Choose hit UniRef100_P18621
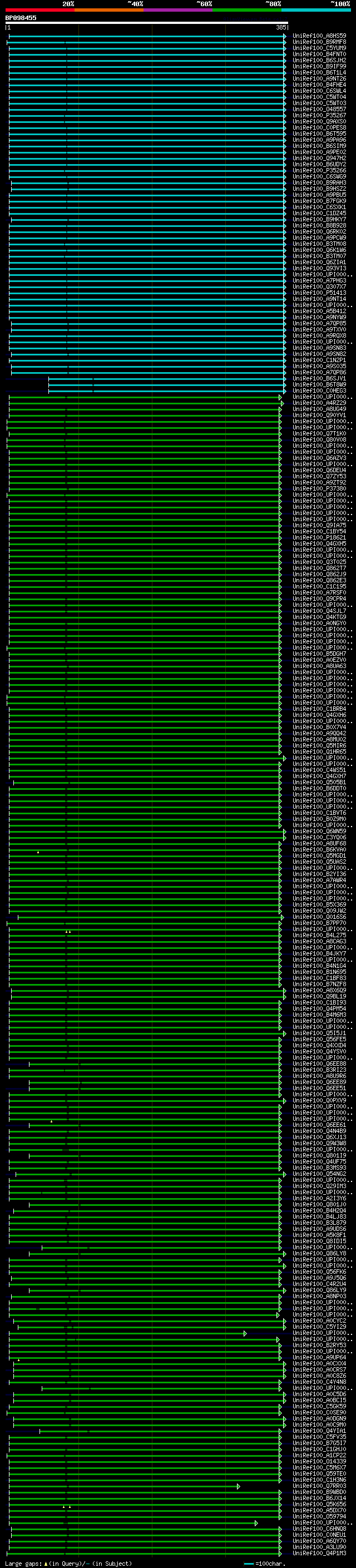356x1568 pixels. (319, 537)
